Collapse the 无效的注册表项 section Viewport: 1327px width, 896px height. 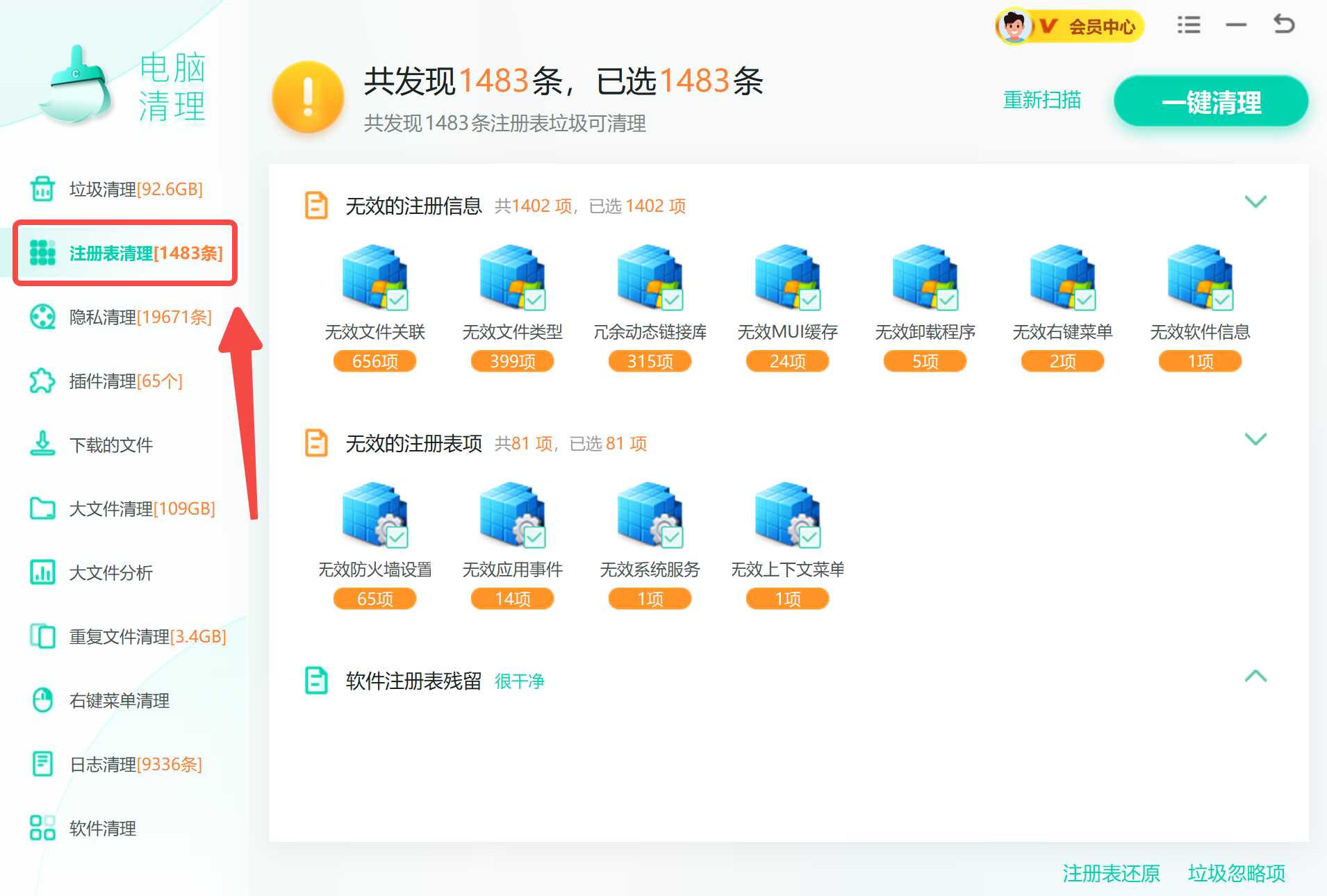coord(1255,439)
